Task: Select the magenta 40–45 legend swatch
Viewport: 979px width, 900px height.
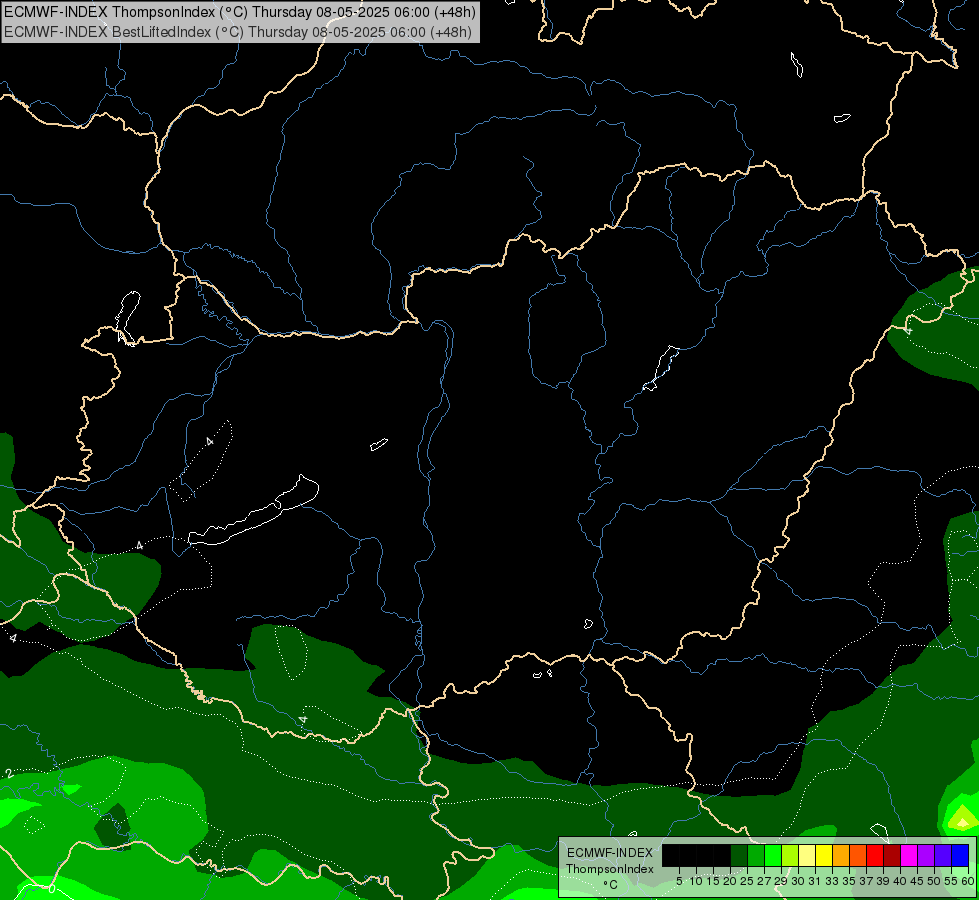Action: 909,855
